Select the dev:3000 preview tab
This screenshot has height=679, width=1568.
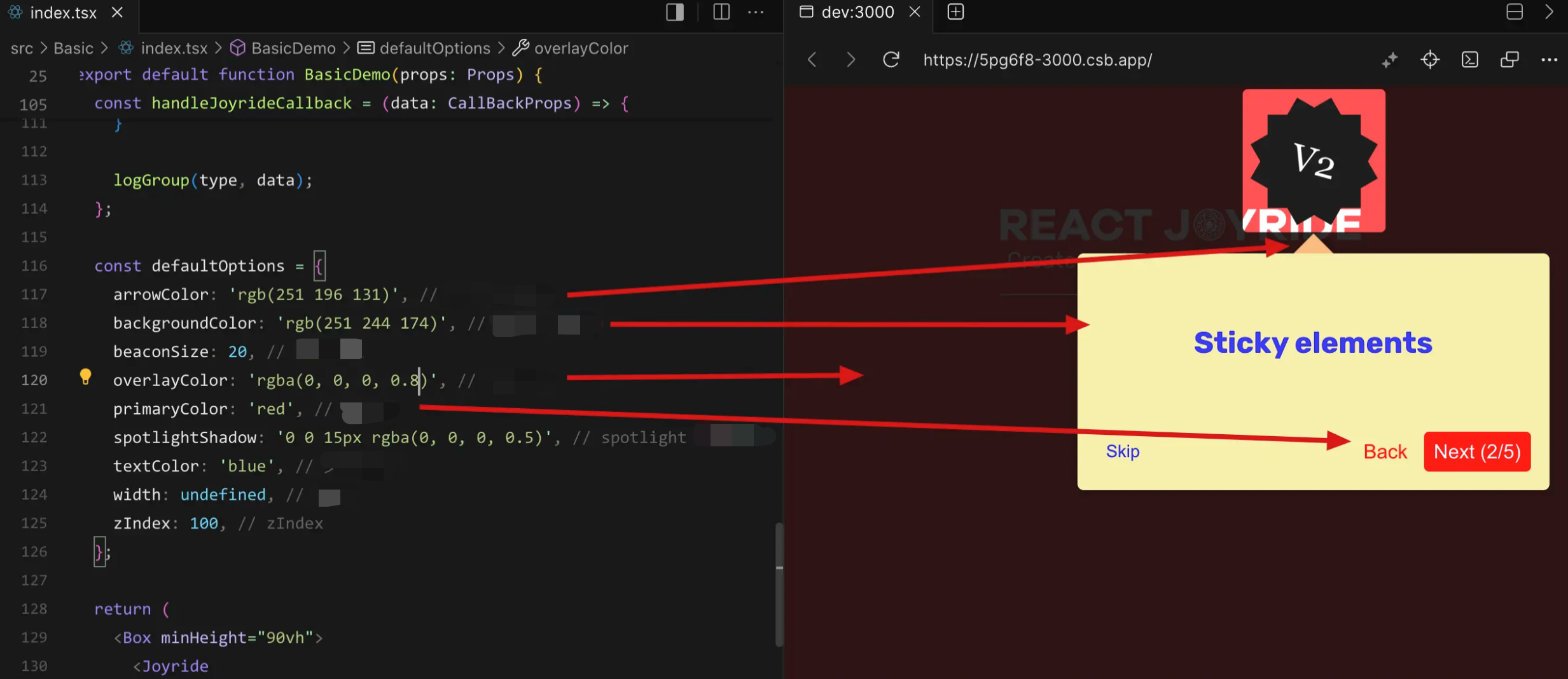(856, 12)
